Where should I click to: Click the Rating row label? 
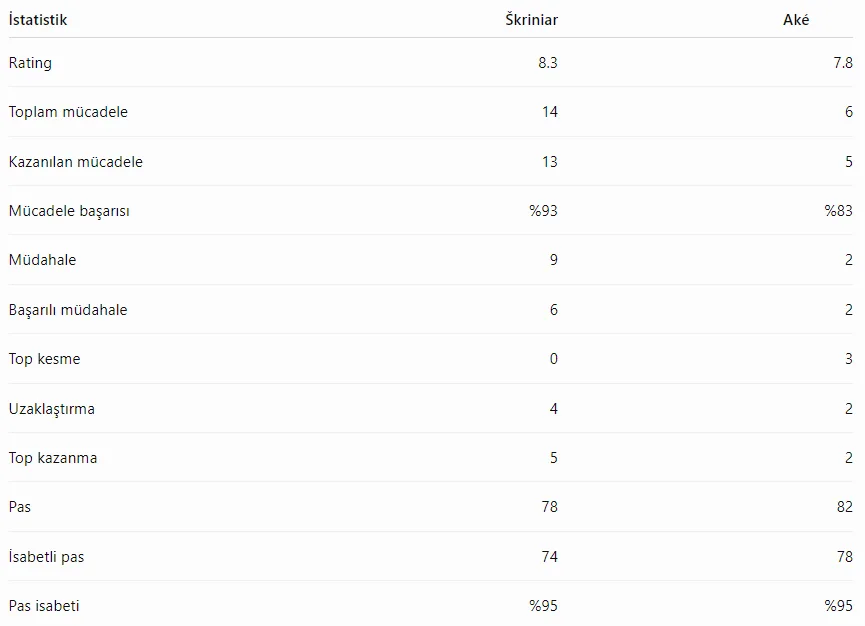tap(30, 63)
